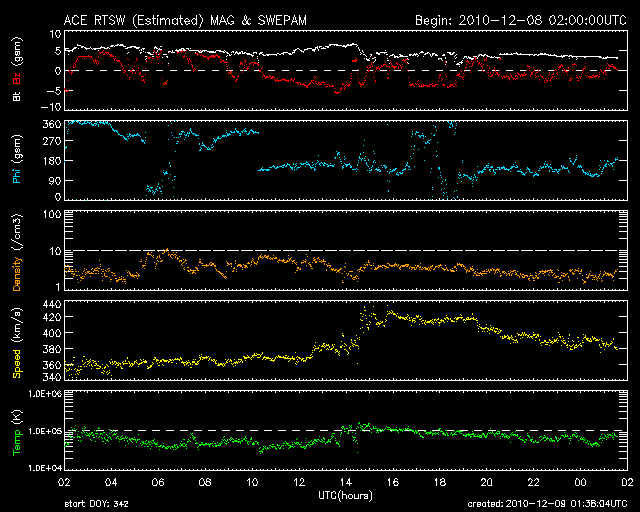Click the '06' hour tick label
This screenshot has width=640, height=512.
[x=158, y=482]
